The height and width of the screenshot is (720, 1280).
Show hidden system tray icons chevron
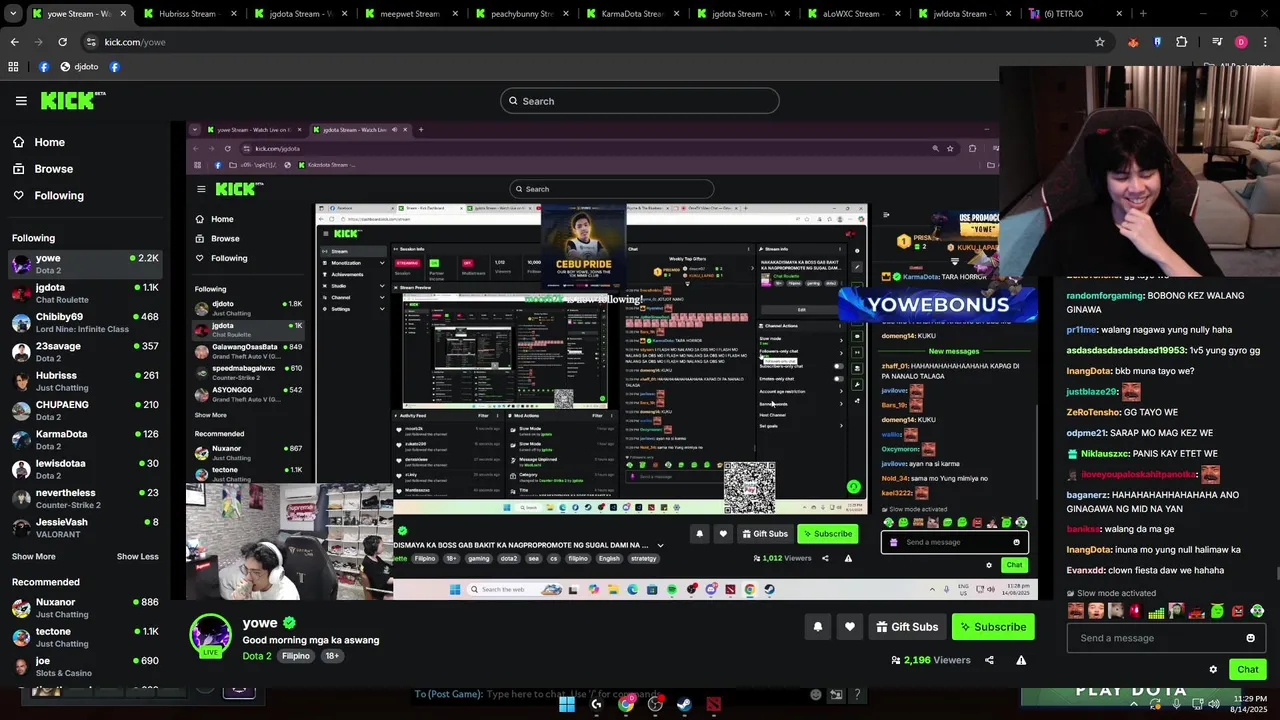pos(1134,704)
